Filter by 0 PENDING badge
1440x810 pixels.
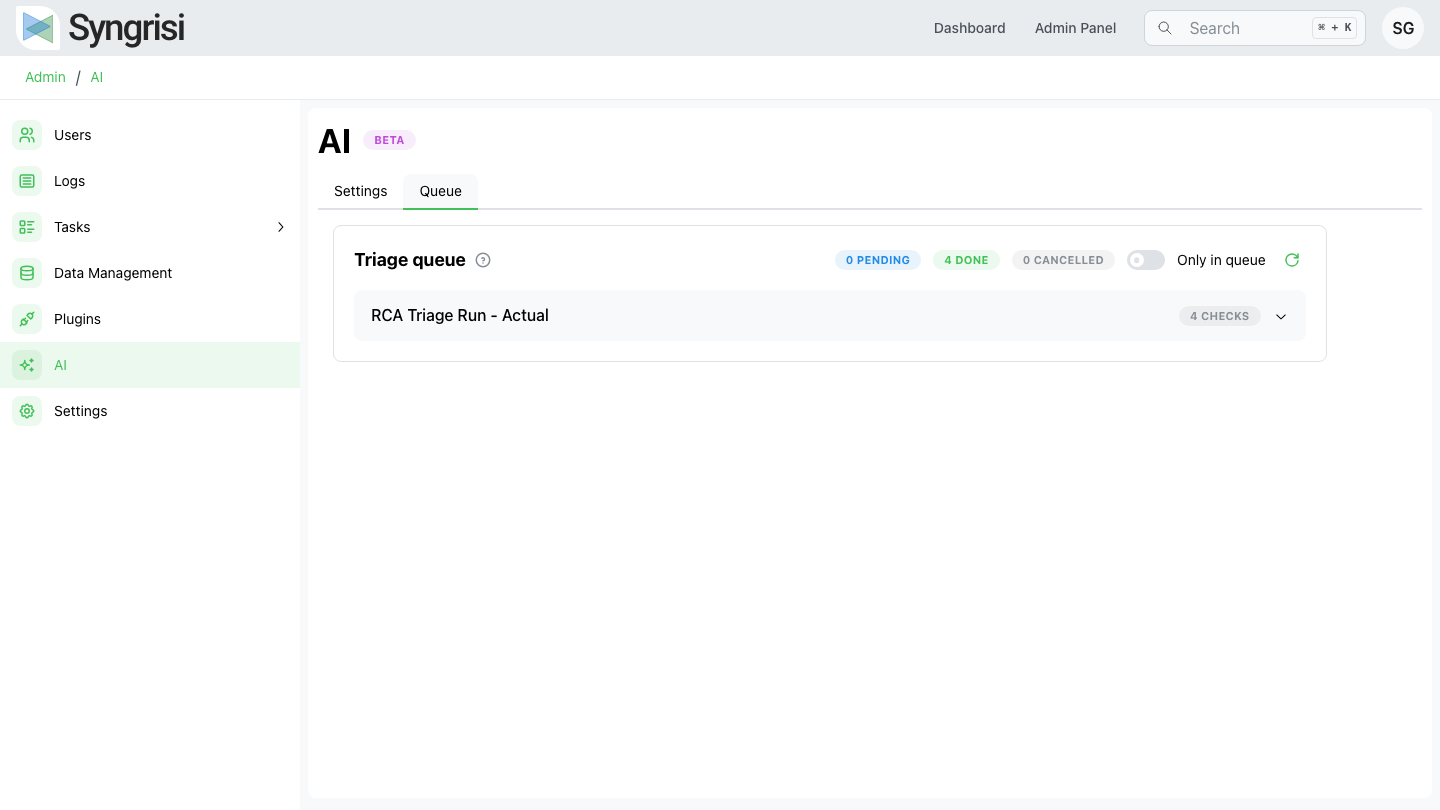click(878, 260)
